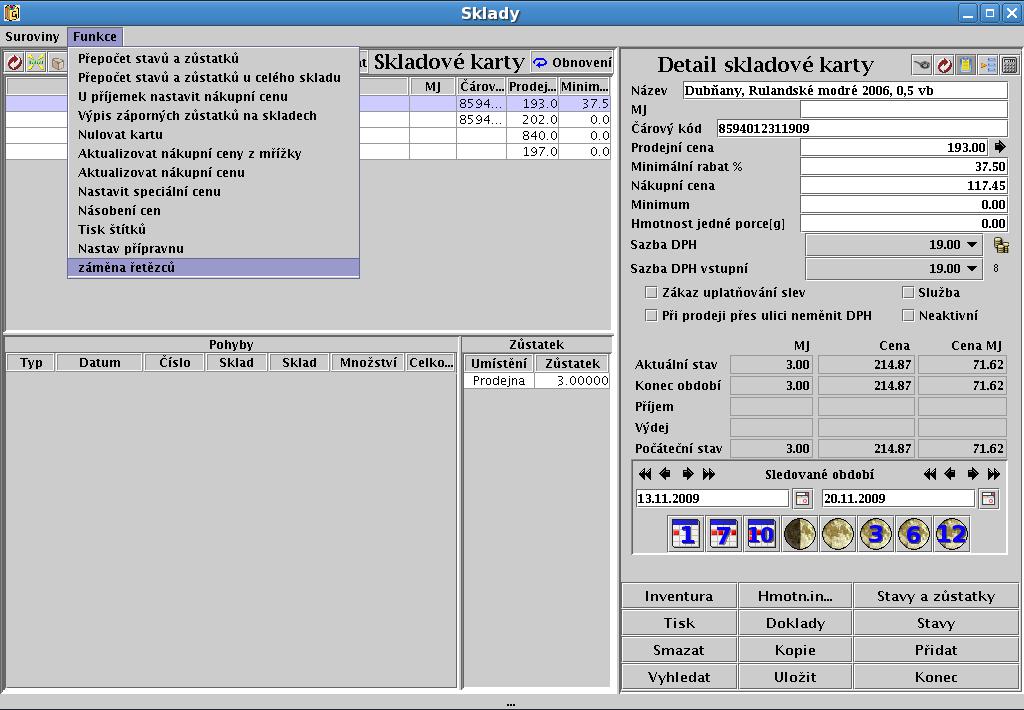Open calendar picker for 20.11.2009 date

coord(989,498)
